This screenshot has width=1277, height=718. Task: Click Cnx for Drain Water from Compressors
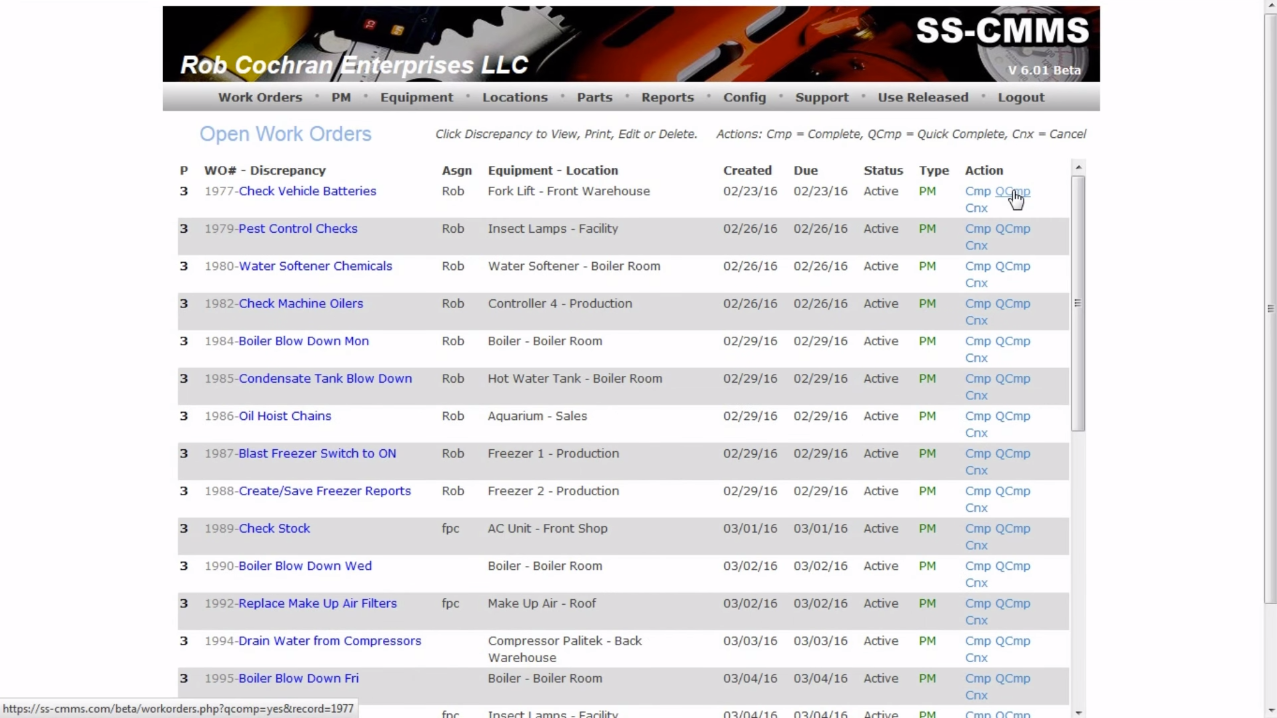click(976, 658)
